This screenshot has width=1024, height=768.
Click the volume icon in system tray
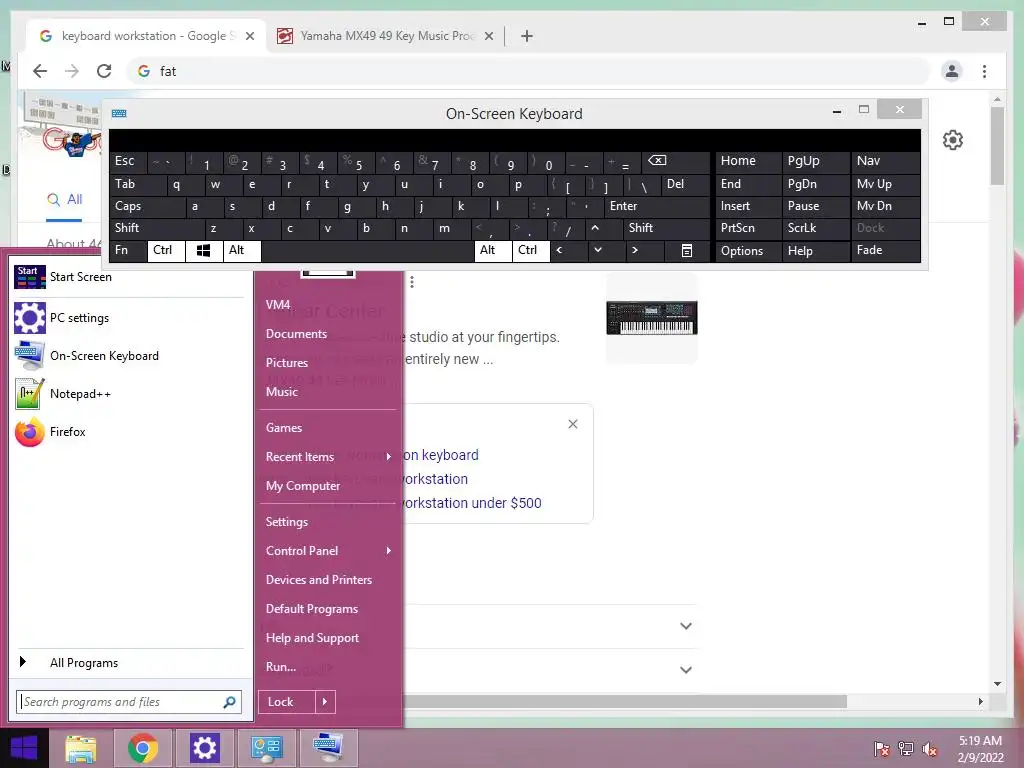tap(930, 749)
